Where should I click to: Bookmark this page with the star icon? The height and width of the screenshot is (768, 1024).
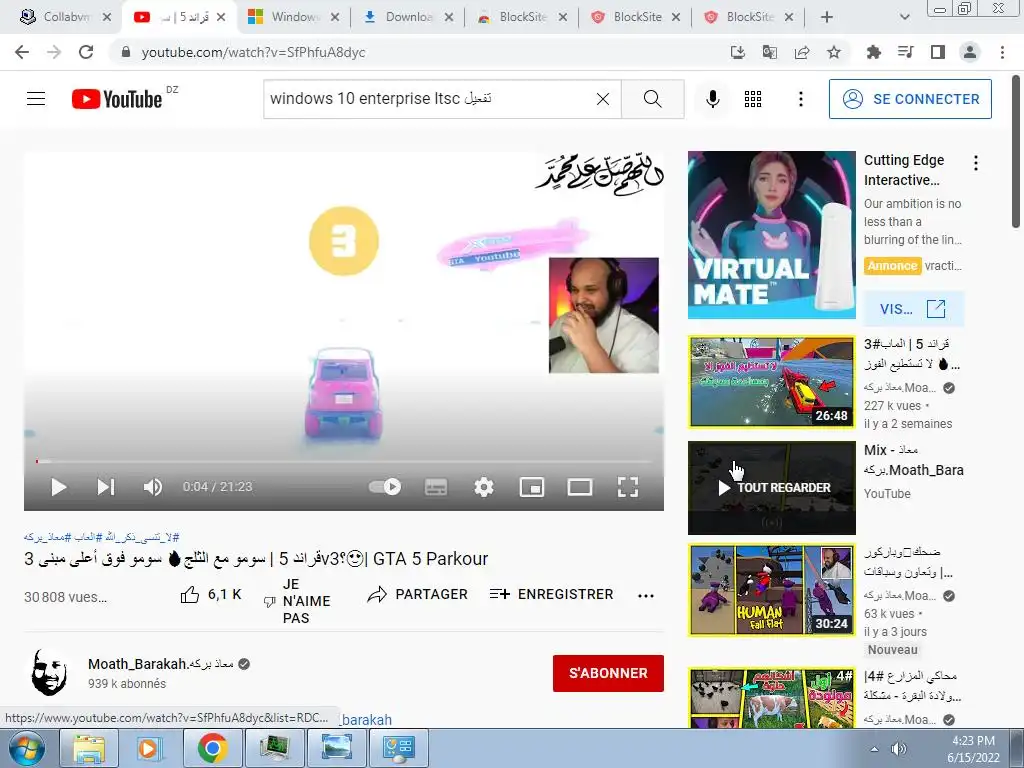(834, 52)
